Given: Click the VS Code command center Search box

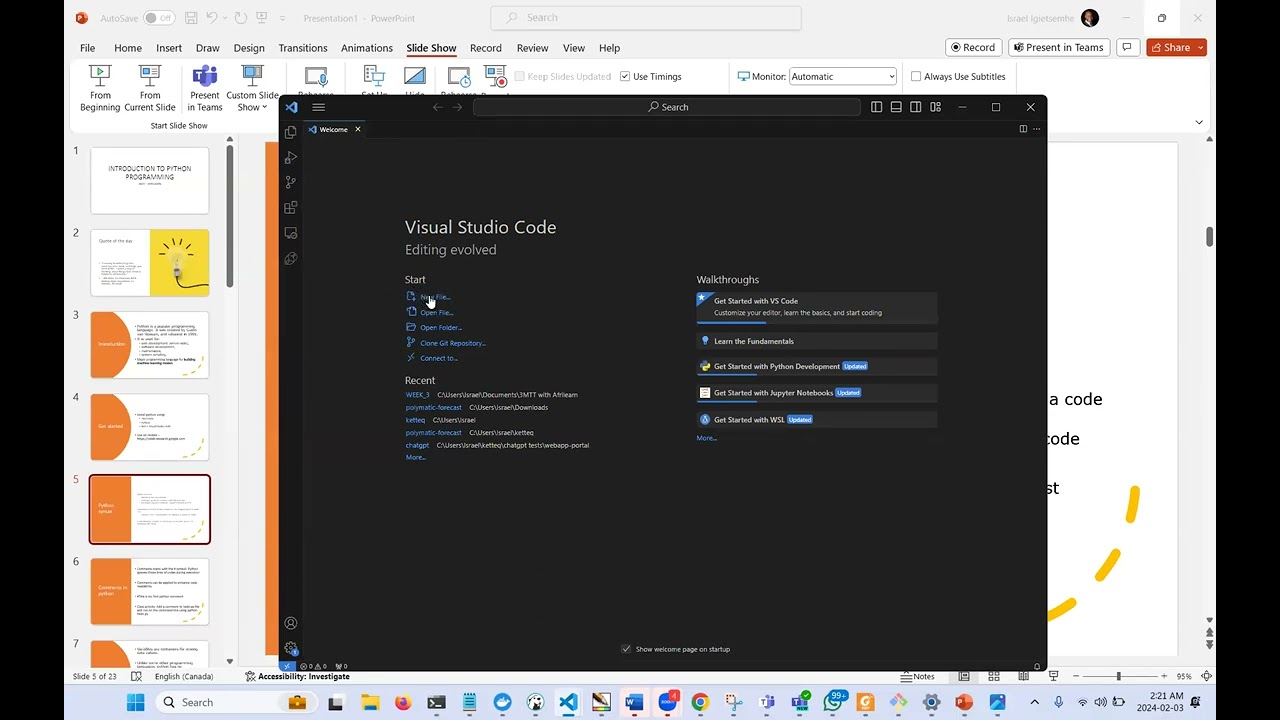Looking at the screenshot, I should pyautogui.click(x=667, y=107).
